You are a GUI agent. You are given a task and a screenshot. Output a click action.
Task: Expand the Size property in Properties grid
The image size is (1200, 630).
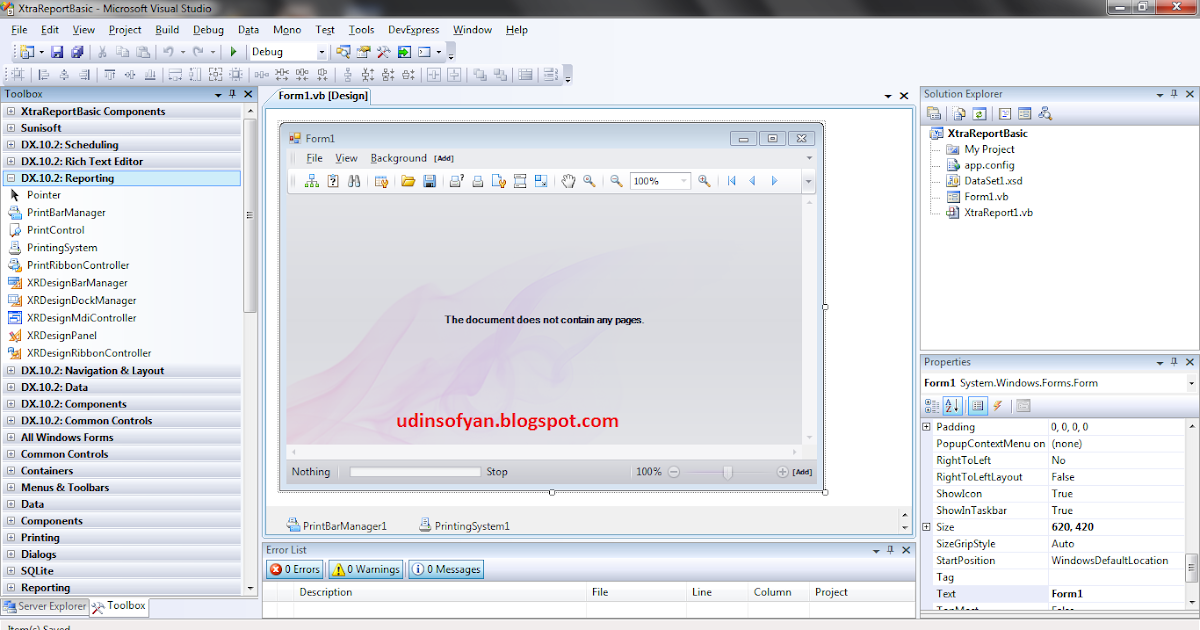tap(927, 527)
